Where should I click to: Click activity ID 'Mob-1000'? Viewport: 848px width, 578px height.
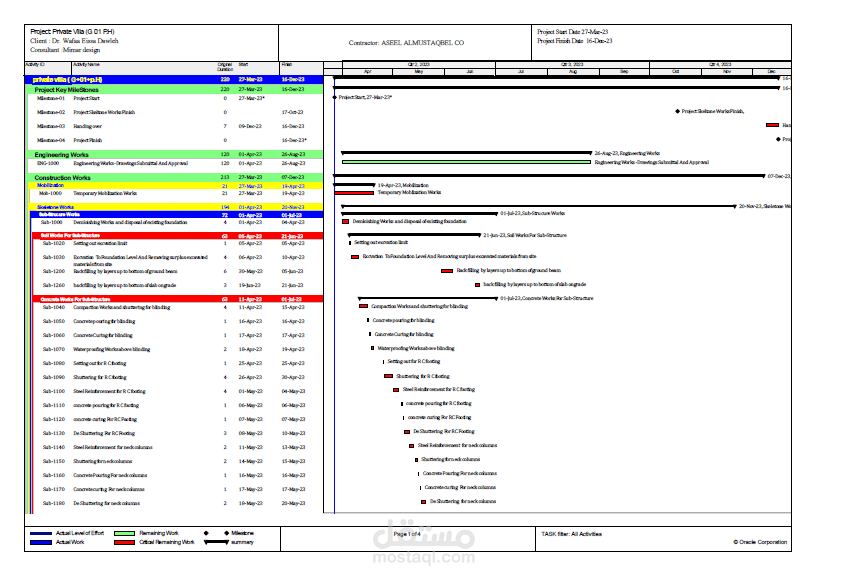click(x=50, y=194)
